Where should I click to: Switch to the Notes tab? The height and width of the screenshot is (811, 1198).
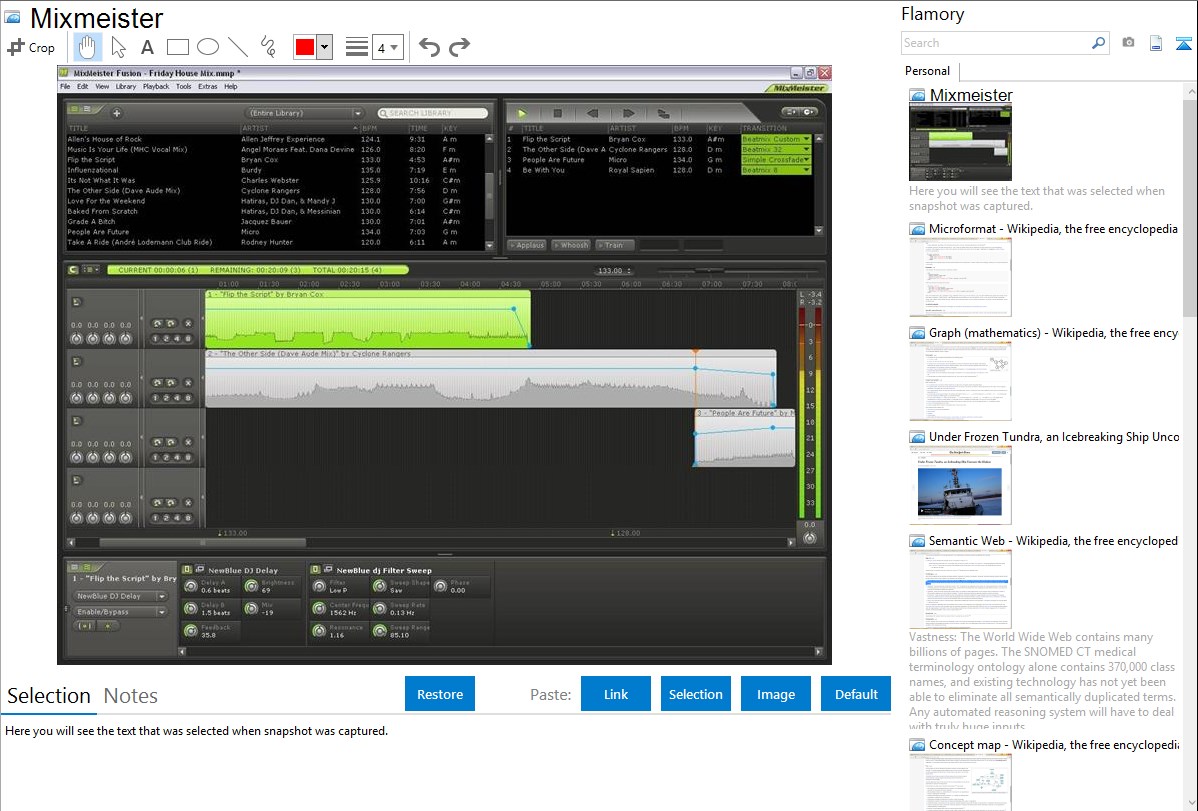131,696
